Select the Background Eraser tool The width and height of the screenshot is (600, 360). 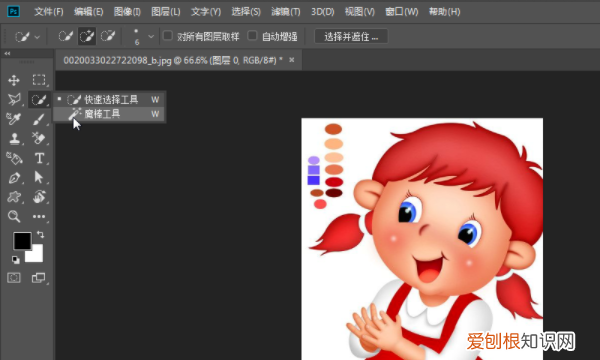click(x=39, y=138)
